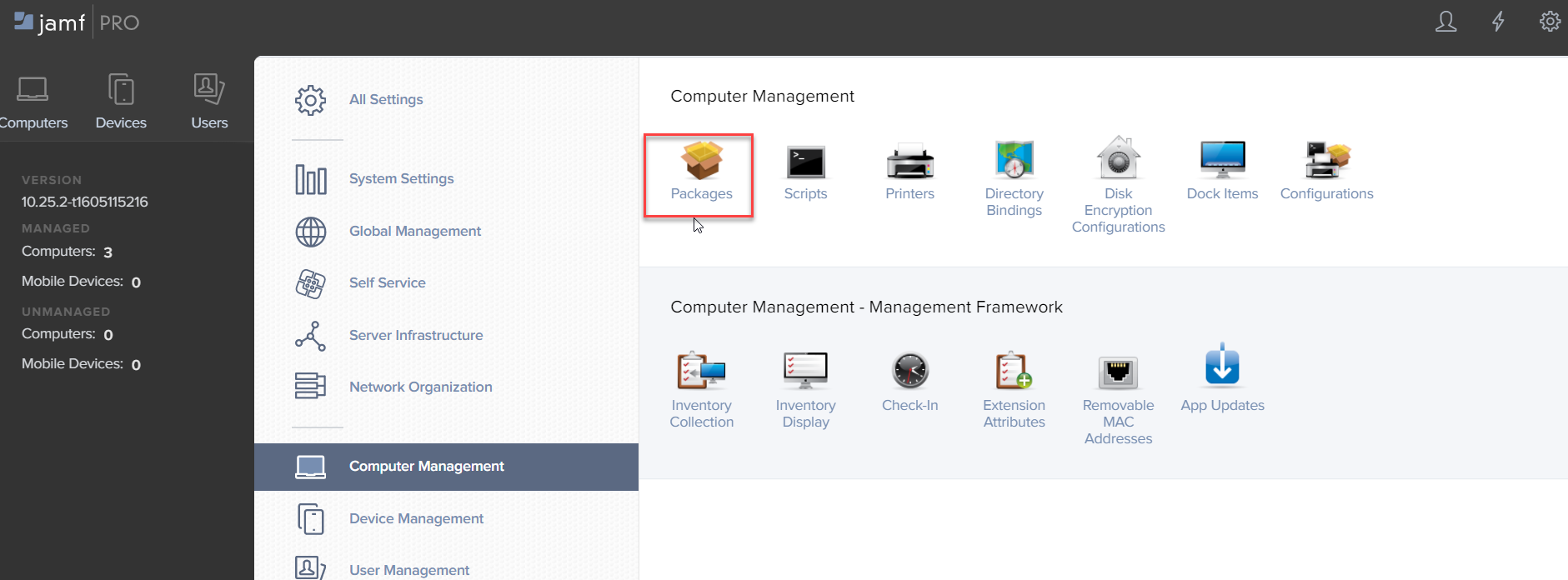Open Disk Encryption Configurations
The height and width of the screenshot is (580, 1568).
(x=1118, y=159)
